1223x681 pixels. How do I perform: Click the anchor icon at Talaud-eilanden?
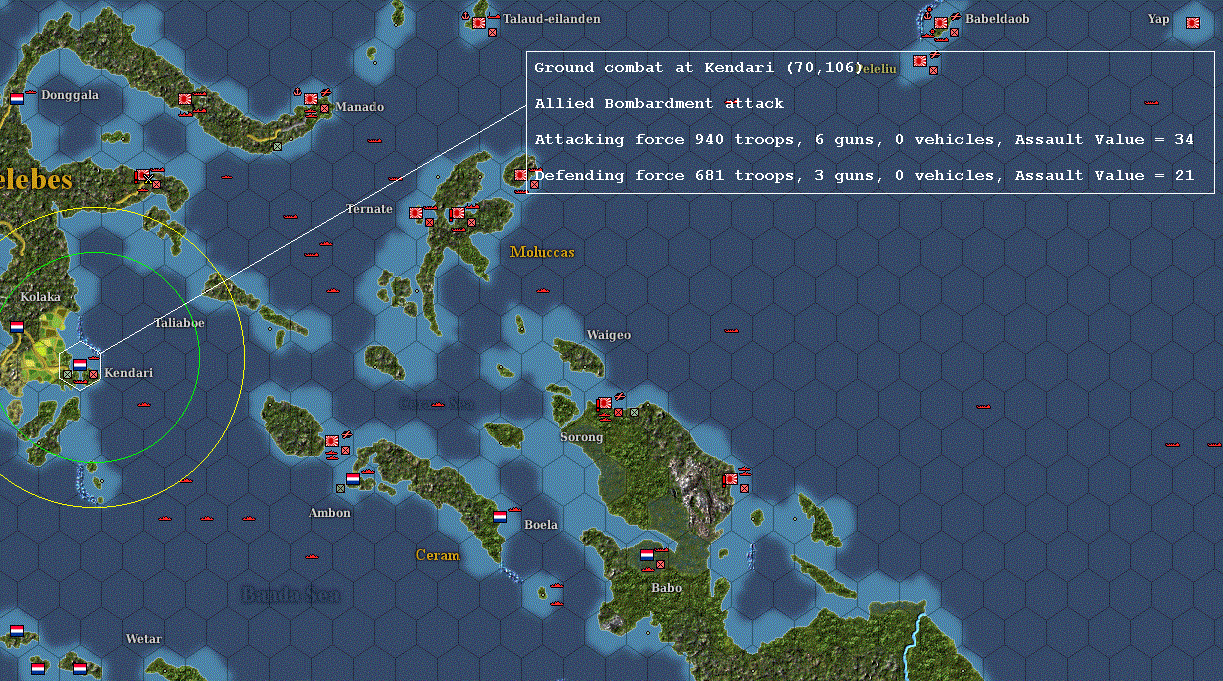click(465, 18)
